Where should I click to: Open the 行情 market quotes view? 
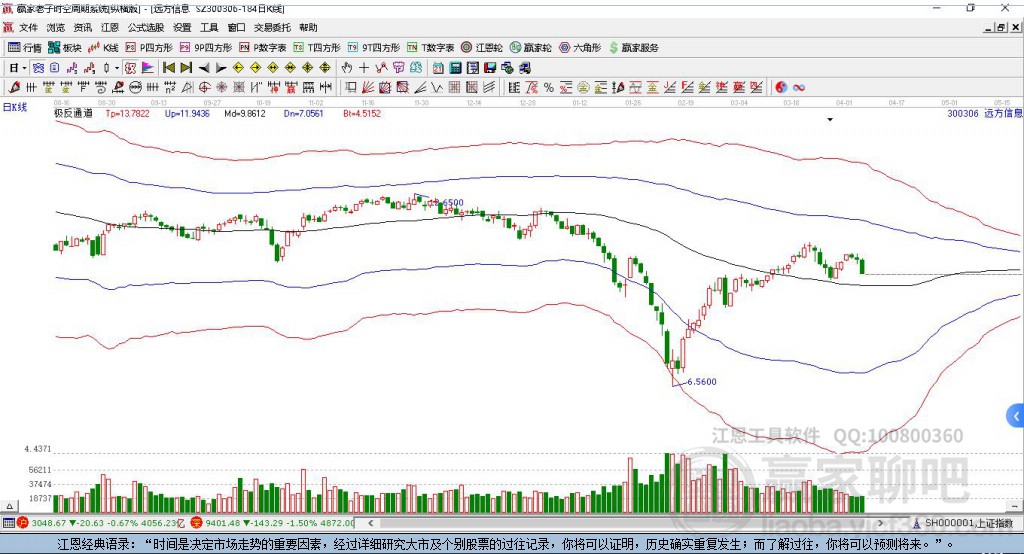pos(25,48)
